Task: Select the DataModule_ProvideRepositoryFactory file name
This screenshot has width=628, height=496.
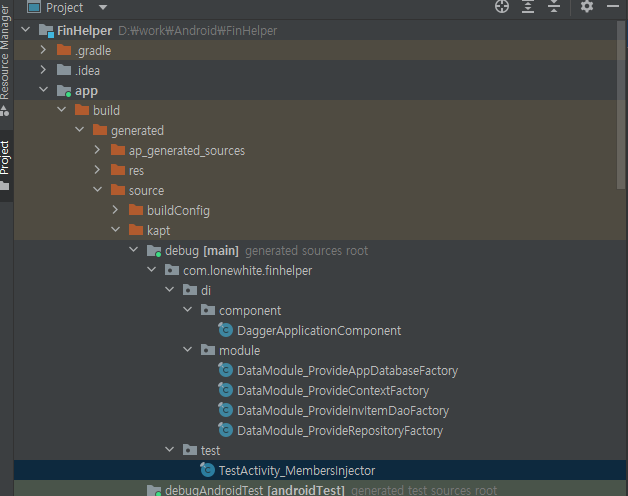Action: click(x=340, y=431)
